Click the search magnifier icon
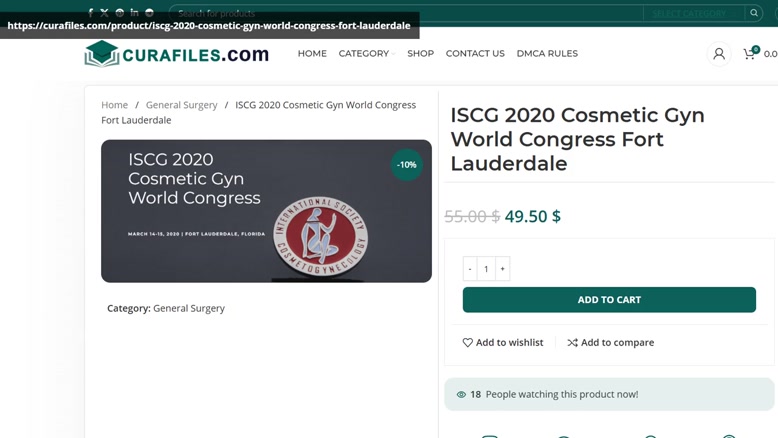Screen dimensions: 778x438 point(754,13)
